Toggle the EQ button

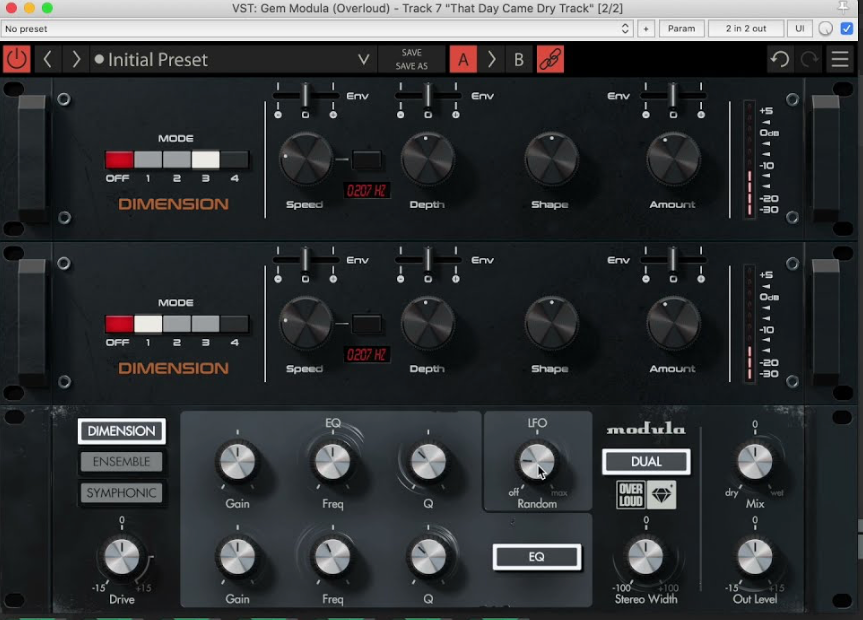pyautogui.click(x=537, y=557)
